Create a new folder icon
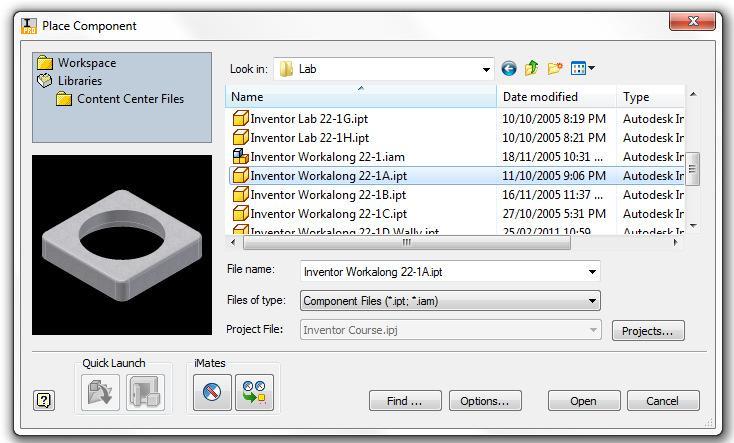The width and height of the screenshot is (734, 443). tap(555, 69)
